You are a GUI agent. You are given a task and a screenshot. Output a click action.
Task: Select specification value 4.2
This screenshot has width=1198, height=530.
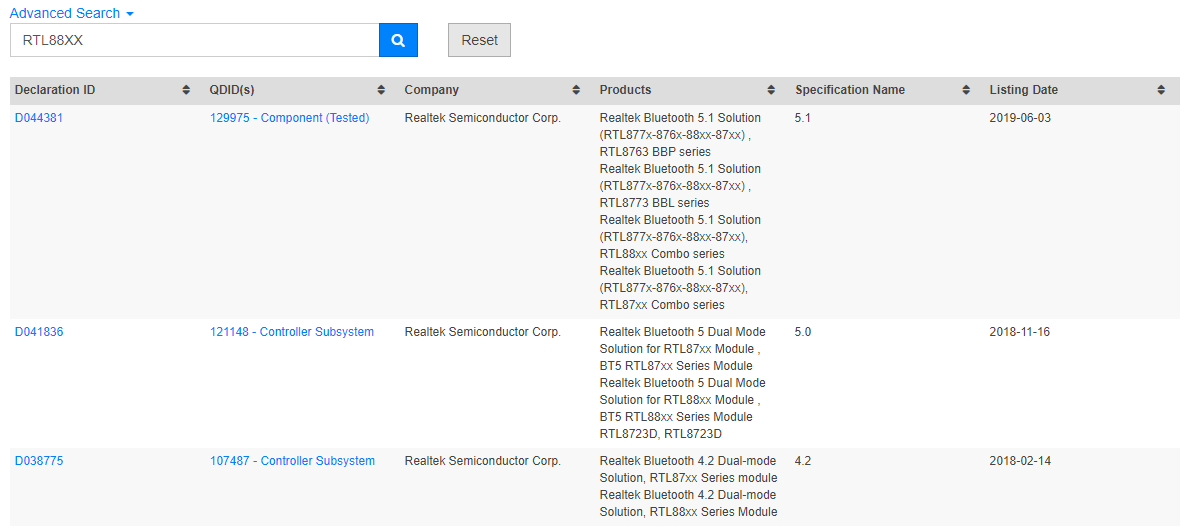pyautogui.click(x=802, y=461)
